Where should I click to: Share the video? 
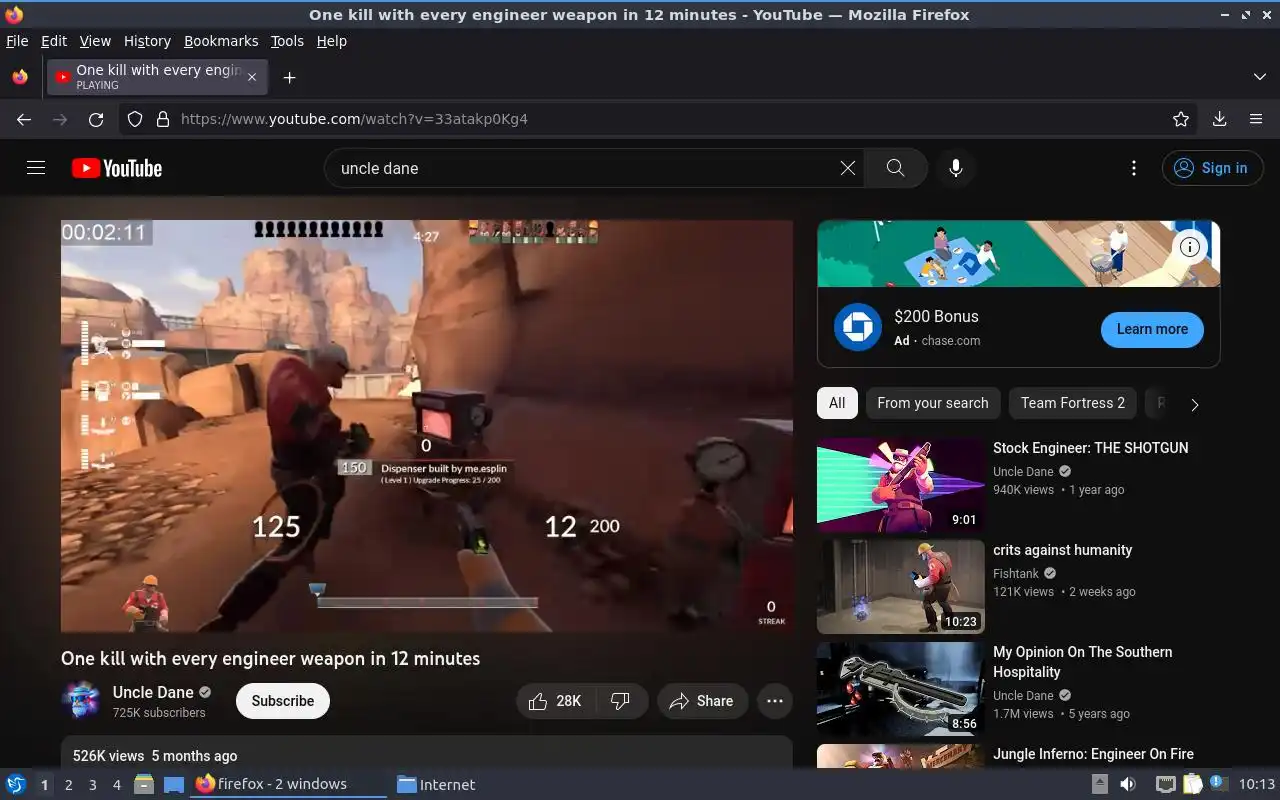pyautogui.click(x=702, y=701)
